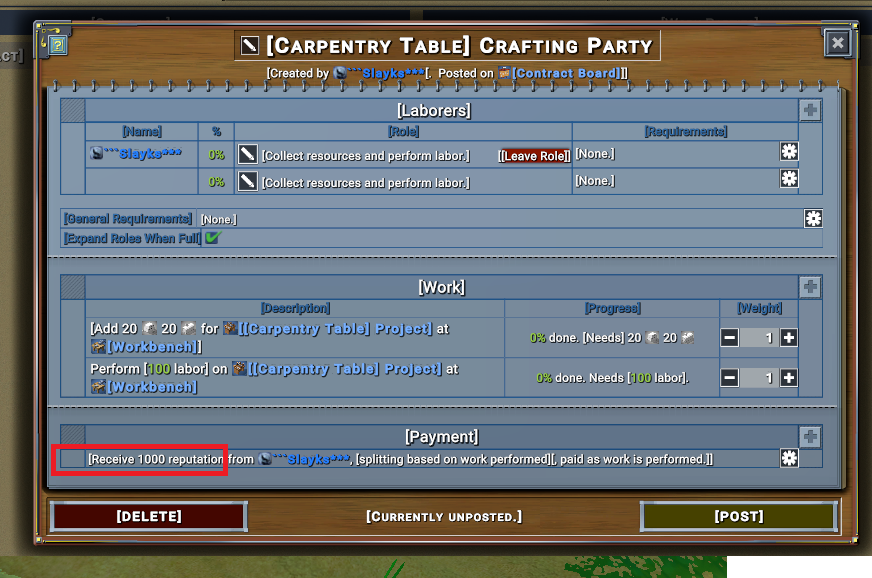Collapse the Laborers section hatched corner

[72, 110]
